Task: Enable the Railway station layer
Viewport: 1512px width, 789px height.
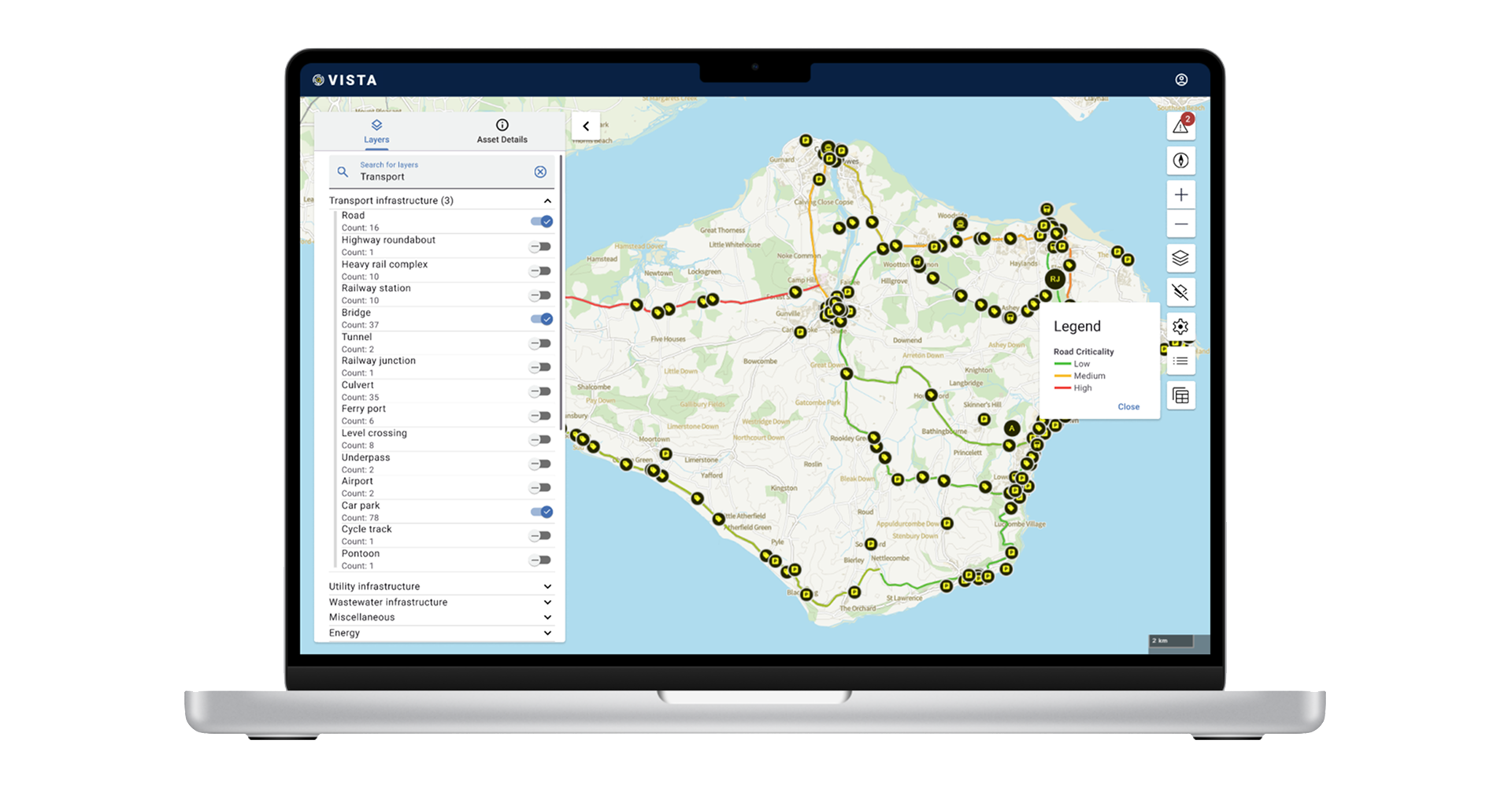Action: [540, 295]
